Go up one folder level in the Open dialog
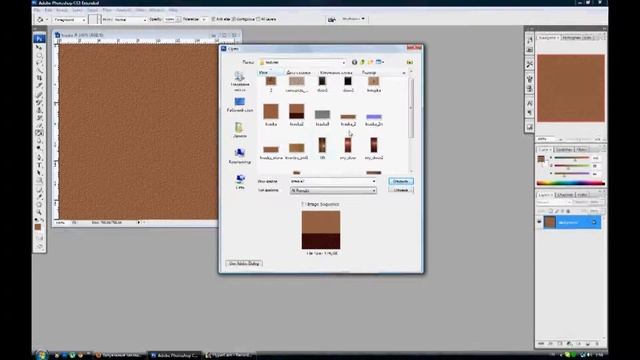This screenshot has width=640, height=360. (x=362, y=62)
